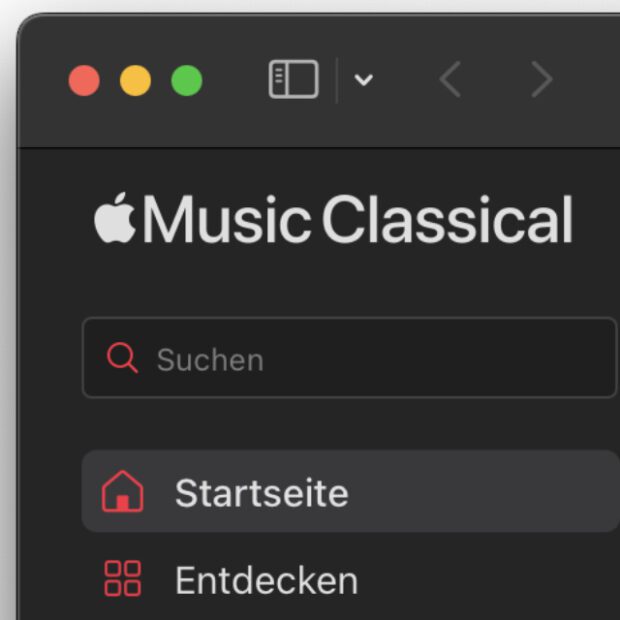Click the Apple logo in the header
The image size is (620, 620).
coord(115,219)
